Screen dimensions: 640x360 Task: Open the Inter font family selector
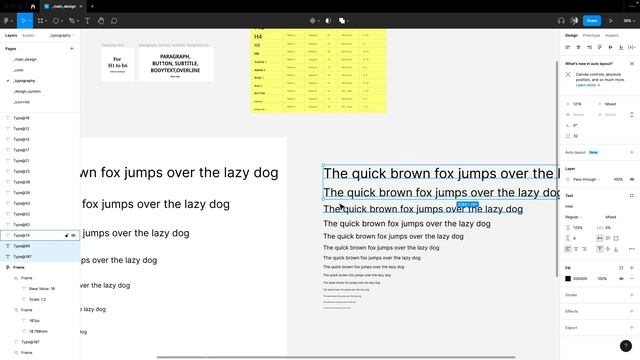pyautogui.click(x=569, y=206)
